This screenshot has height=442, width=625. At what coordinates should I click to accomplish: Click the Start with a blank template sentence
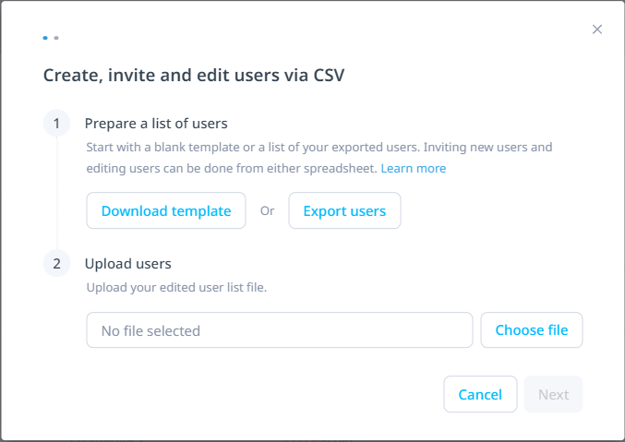(253, 147)
